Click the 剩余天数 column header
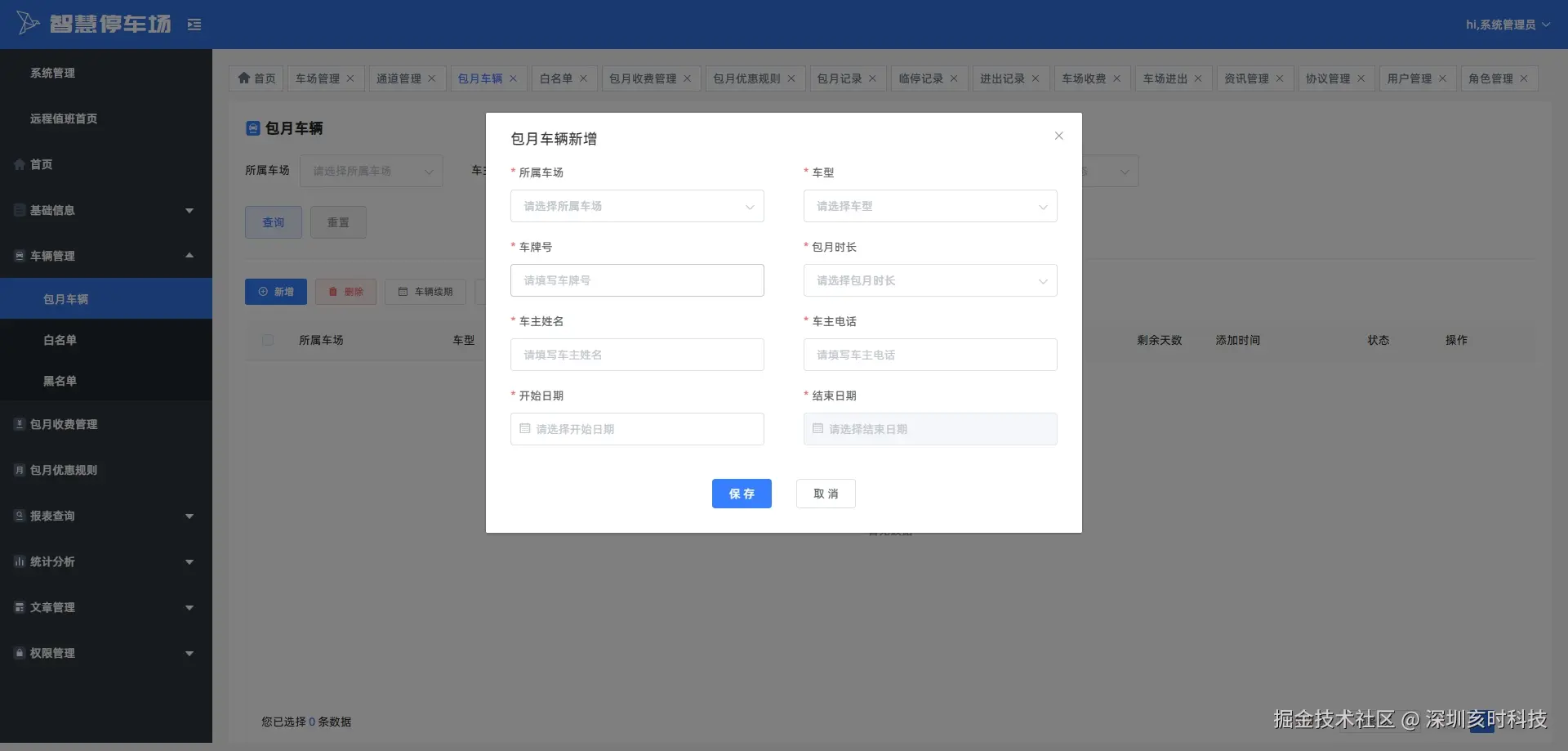This screenshot has height=751, width=1568. click(1160, 340)
